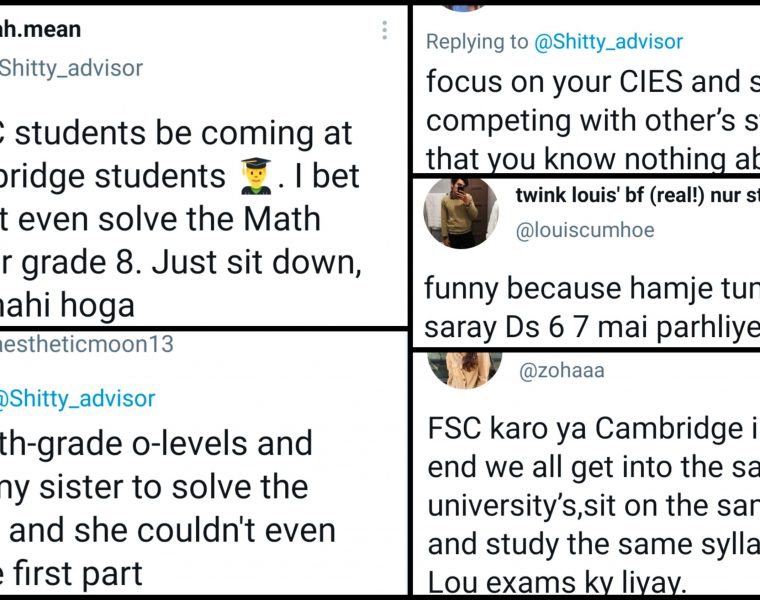Click the Shitty_advisor handle under ah.mean
760x600 pixels.
tap(70, 68)
